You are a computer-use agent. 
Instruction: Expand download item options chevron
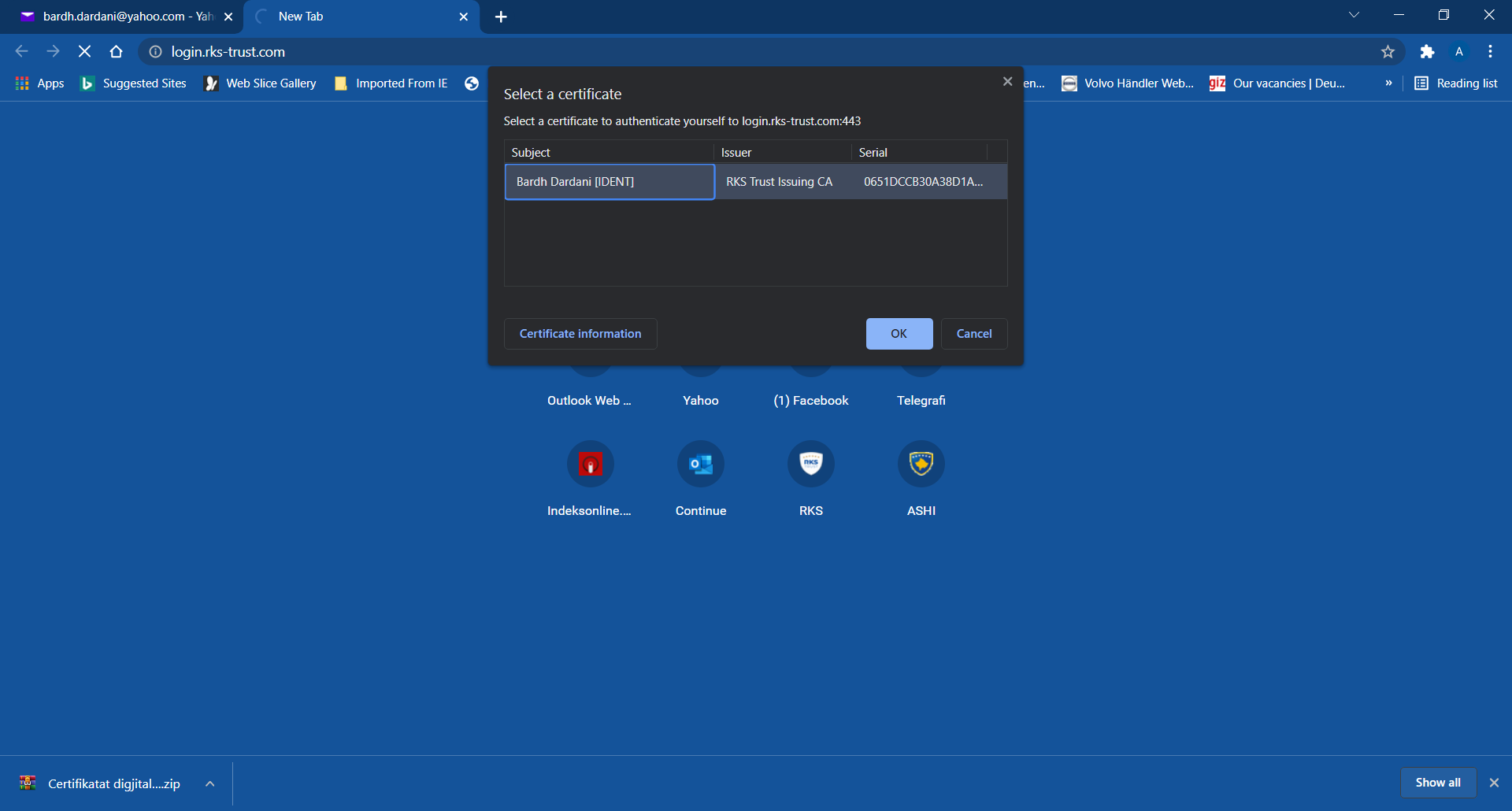tap(210, 783)
